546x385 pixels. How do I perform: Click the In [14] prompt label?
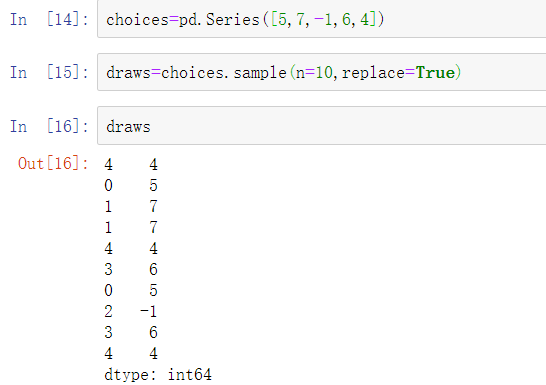click(49, 19)
